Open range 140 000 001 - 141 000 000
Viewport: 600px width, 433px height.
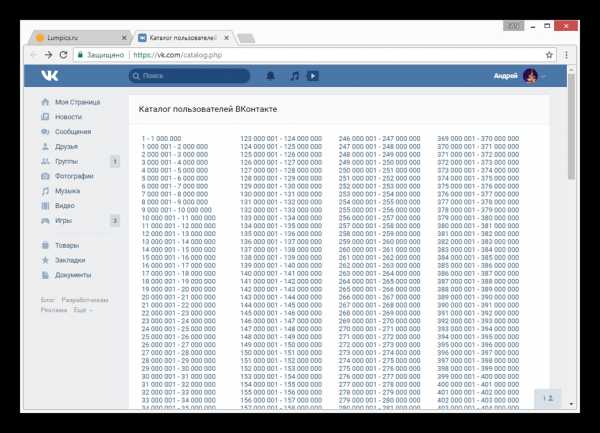(x=281, y=273)
